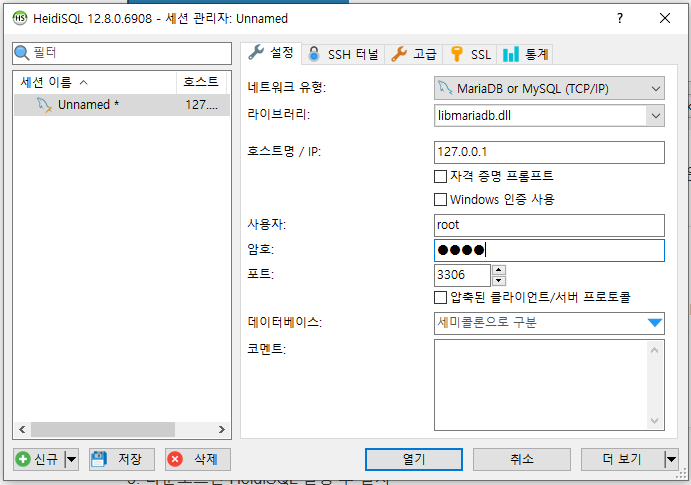Viewport: 691px width, 485px height.
Task: Click the magnifier icon in filter box
Action: tap(22, 53)
